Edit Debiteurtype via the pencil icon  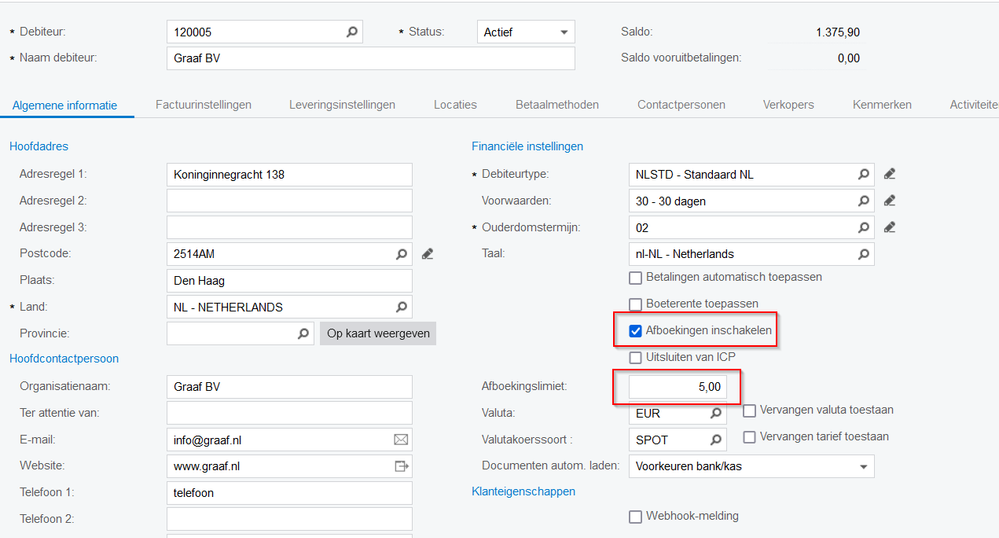coord(889,174)
